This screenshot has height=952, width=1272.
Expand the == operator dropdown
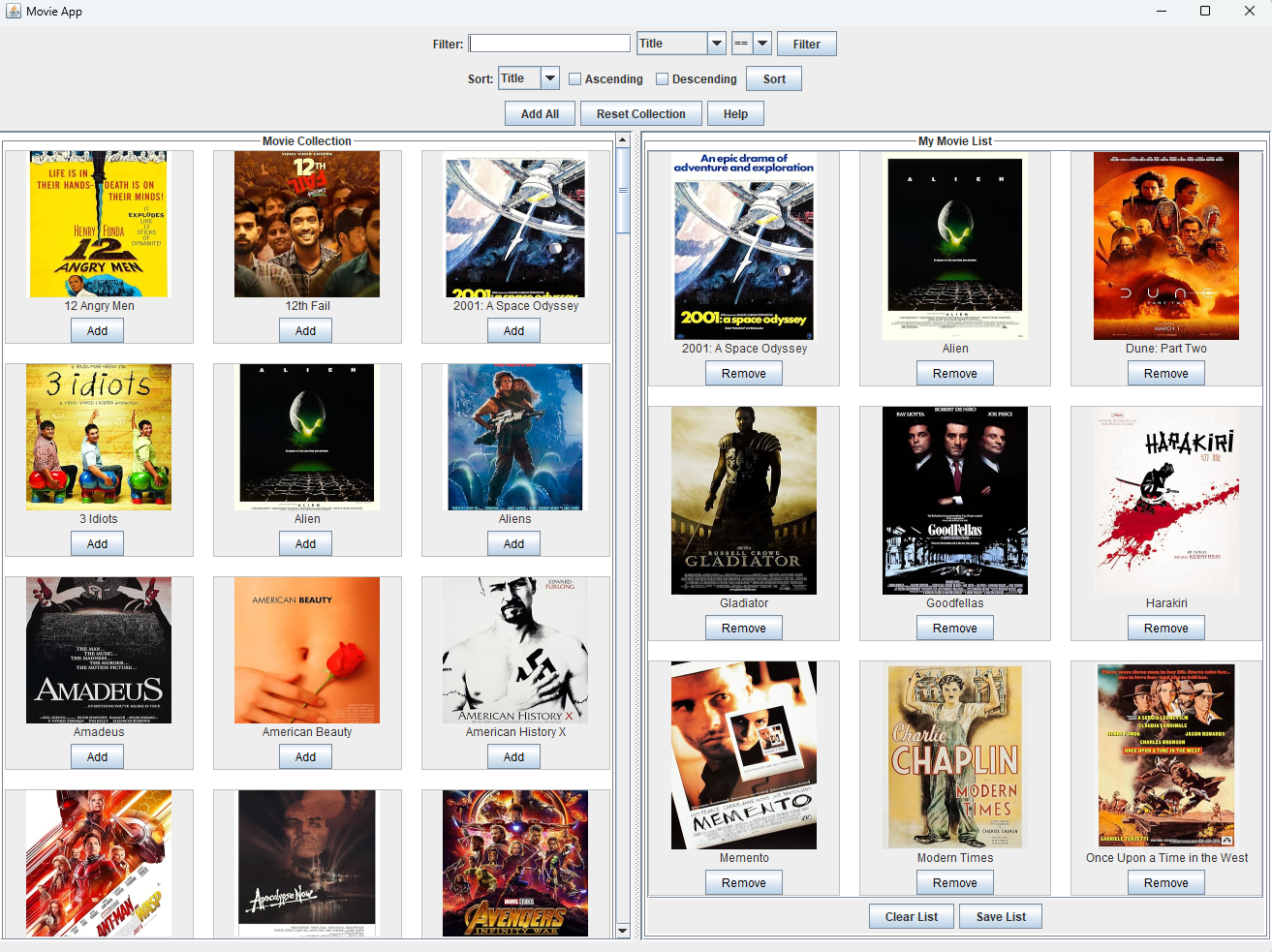coord(762,44)
